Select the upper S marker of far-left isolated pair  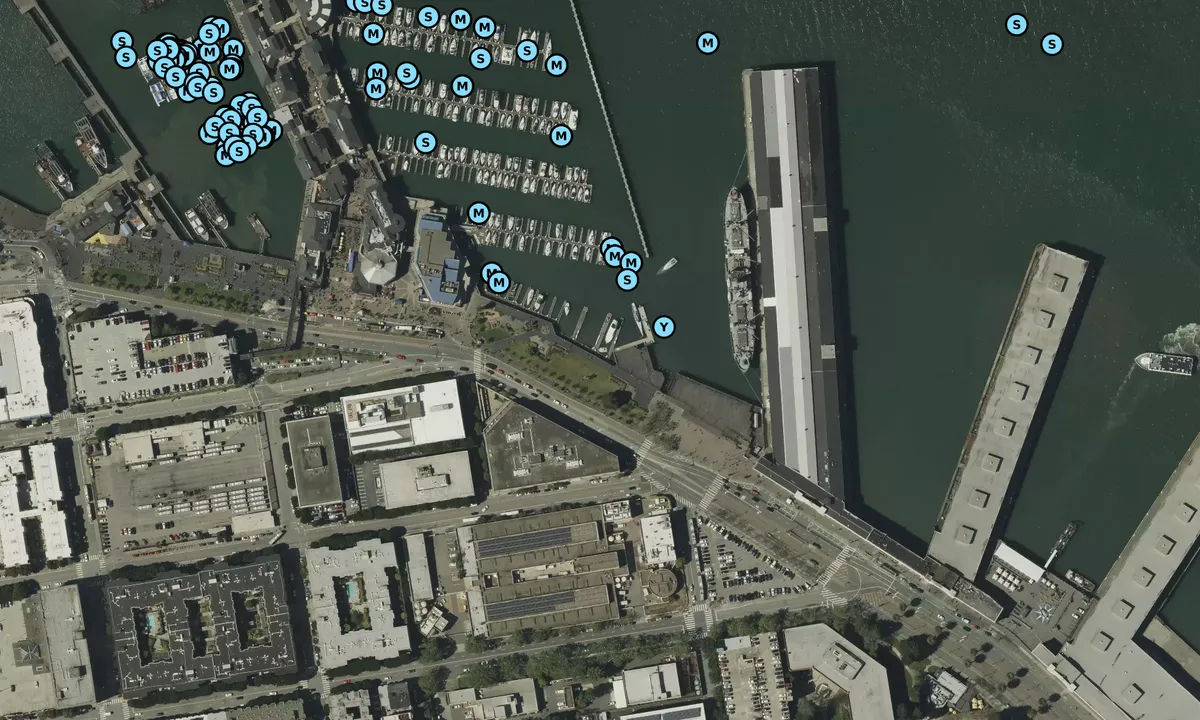[x=121, y=41]
